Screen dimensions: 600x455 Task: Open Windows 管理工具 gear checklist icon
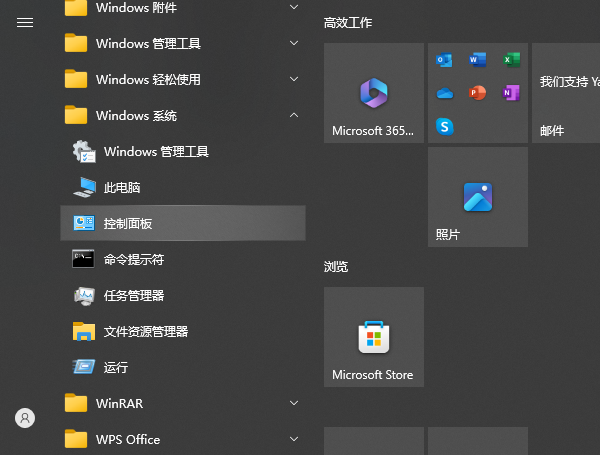tap(84, 151)
